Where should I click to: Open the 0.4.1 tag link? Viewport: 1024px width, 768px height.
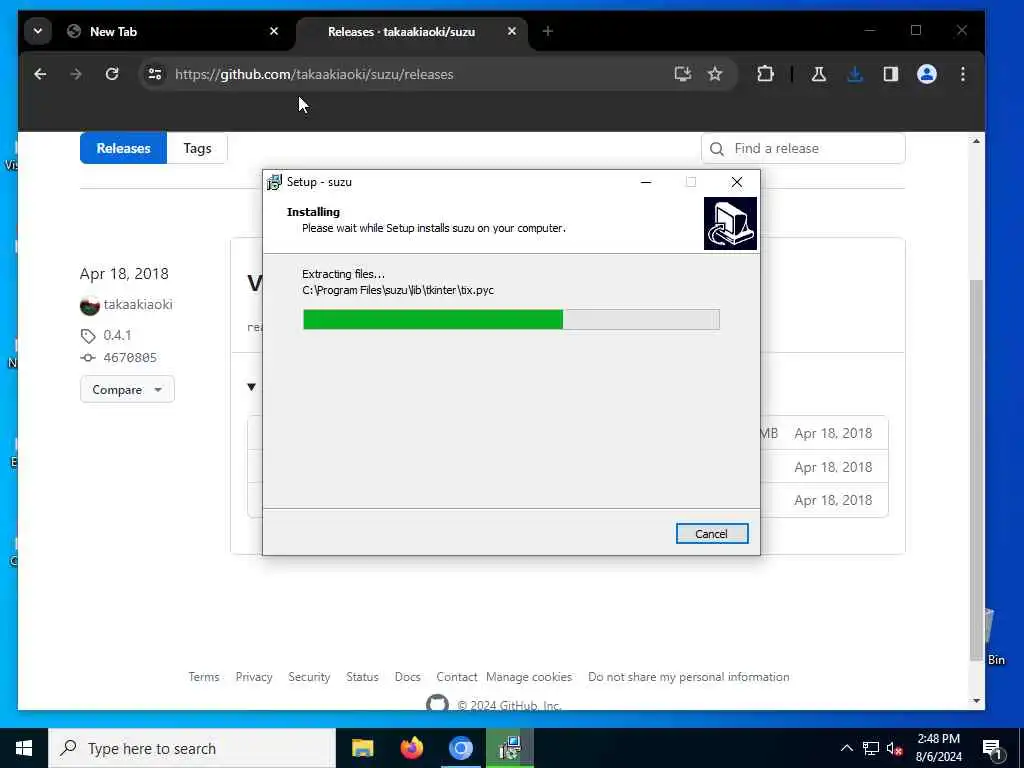click(117, 335)
